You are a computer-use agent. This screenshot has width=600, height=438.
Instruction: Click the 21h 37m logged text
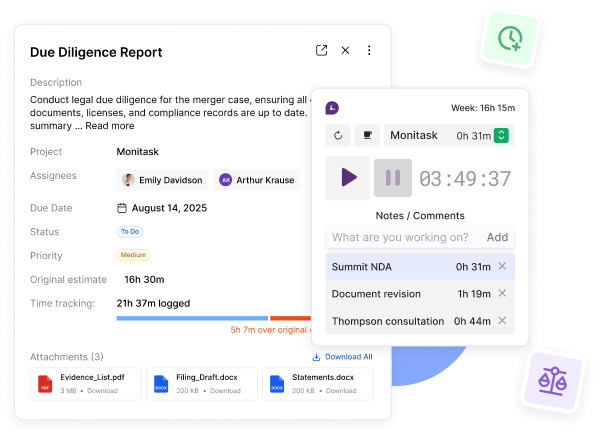pyautogui.click(x=153, y=303)
